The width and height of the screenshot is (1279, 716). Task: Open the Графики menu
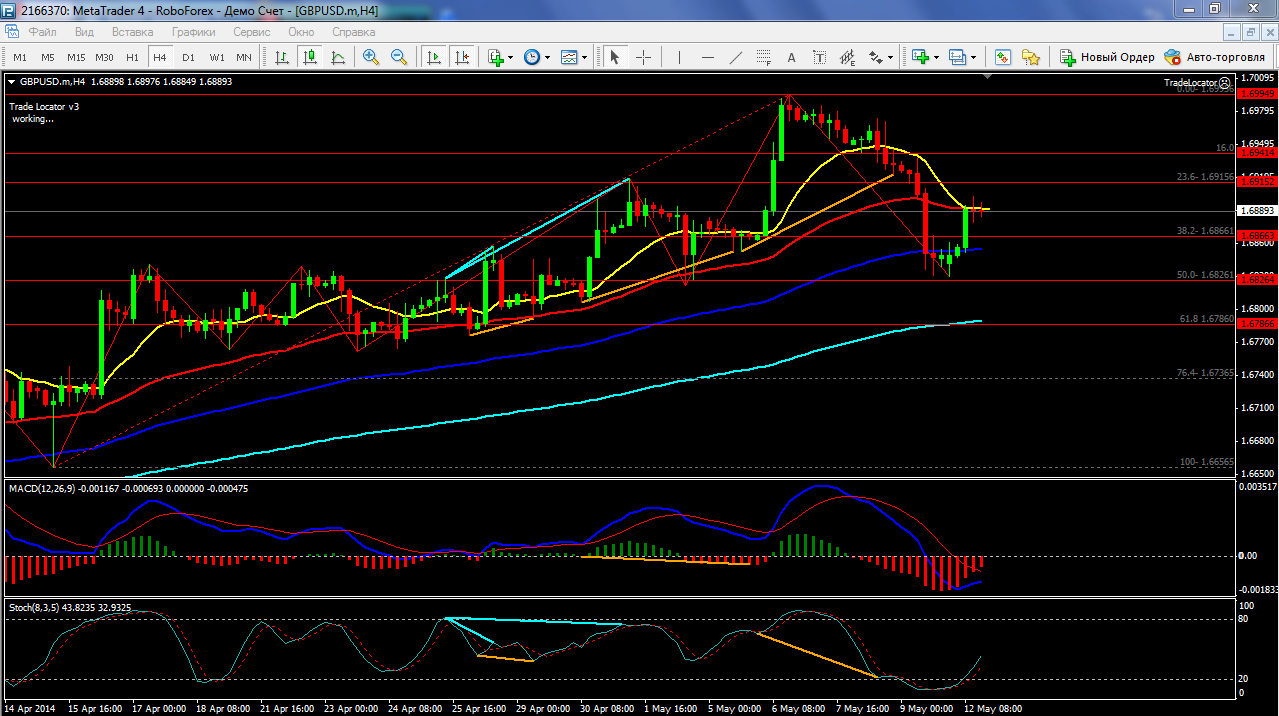193,32
